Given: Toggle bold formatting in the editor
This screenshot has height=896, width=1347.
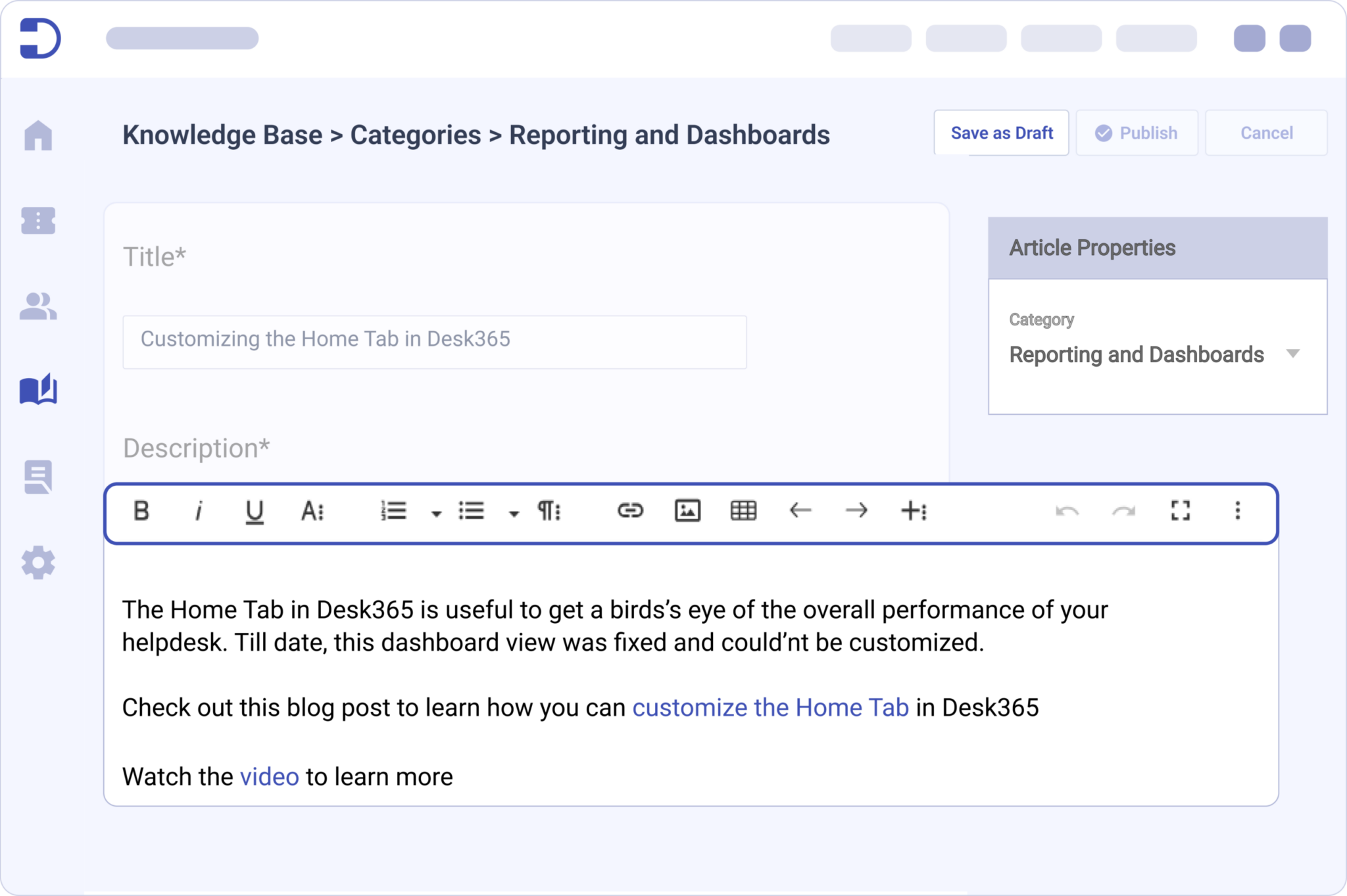Looking at the screenshot, I should 141,511.
